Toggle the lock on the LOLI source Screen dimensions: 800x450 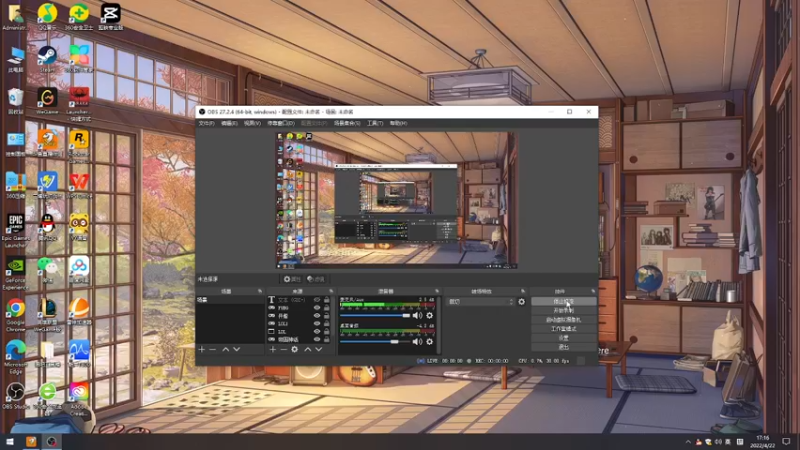click(327, 323)
